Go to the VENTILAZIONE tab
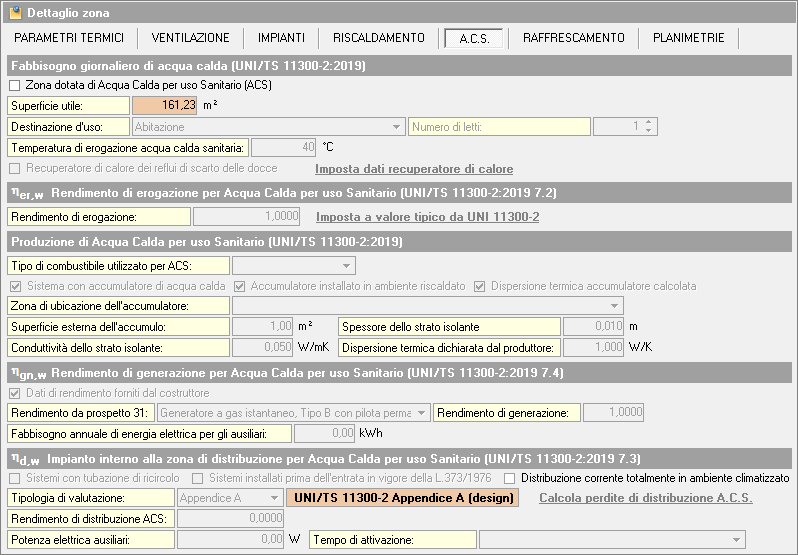This screenshot has width=798, height=555. [190, 38]
